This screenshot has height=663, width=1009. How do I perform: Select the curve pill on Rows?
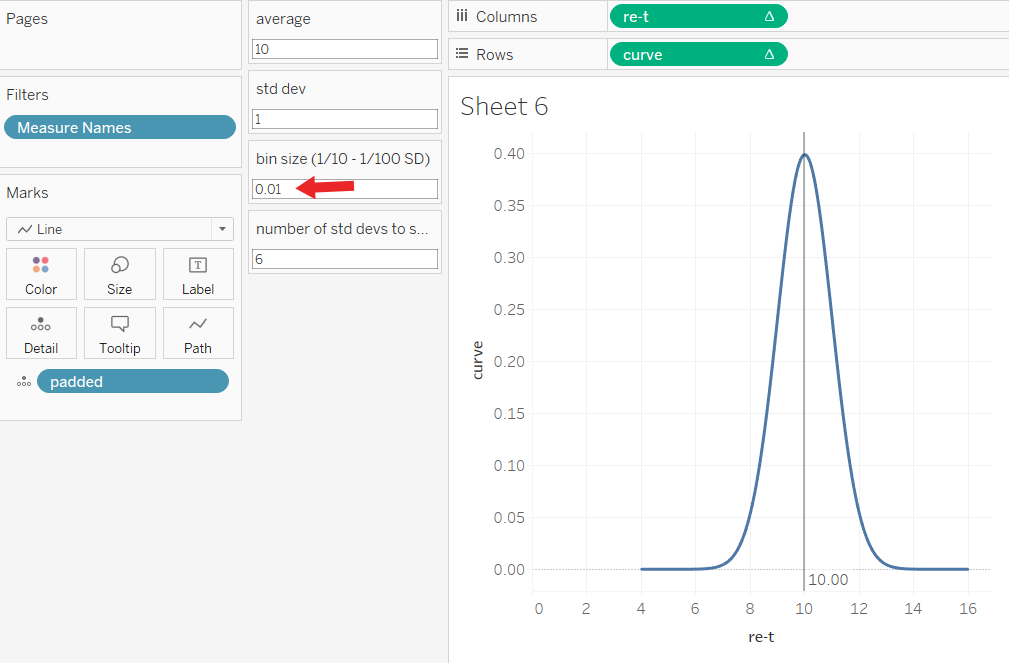click(698, 55)
